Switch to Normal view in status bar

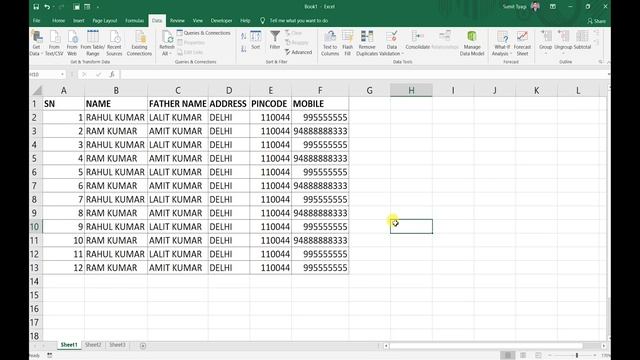click(507, 355)
